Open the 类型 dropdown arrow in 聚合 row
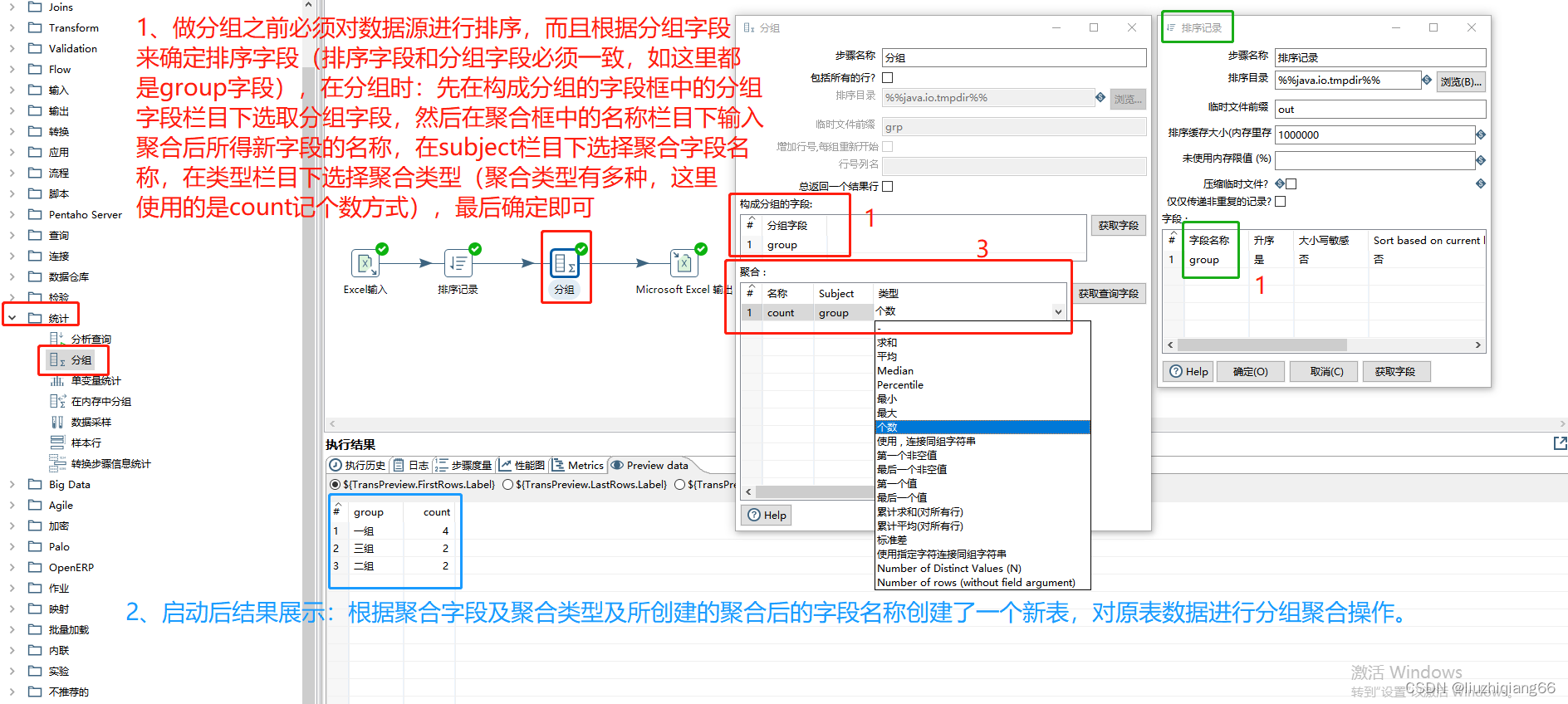1568x704 pixels. 1058,312
